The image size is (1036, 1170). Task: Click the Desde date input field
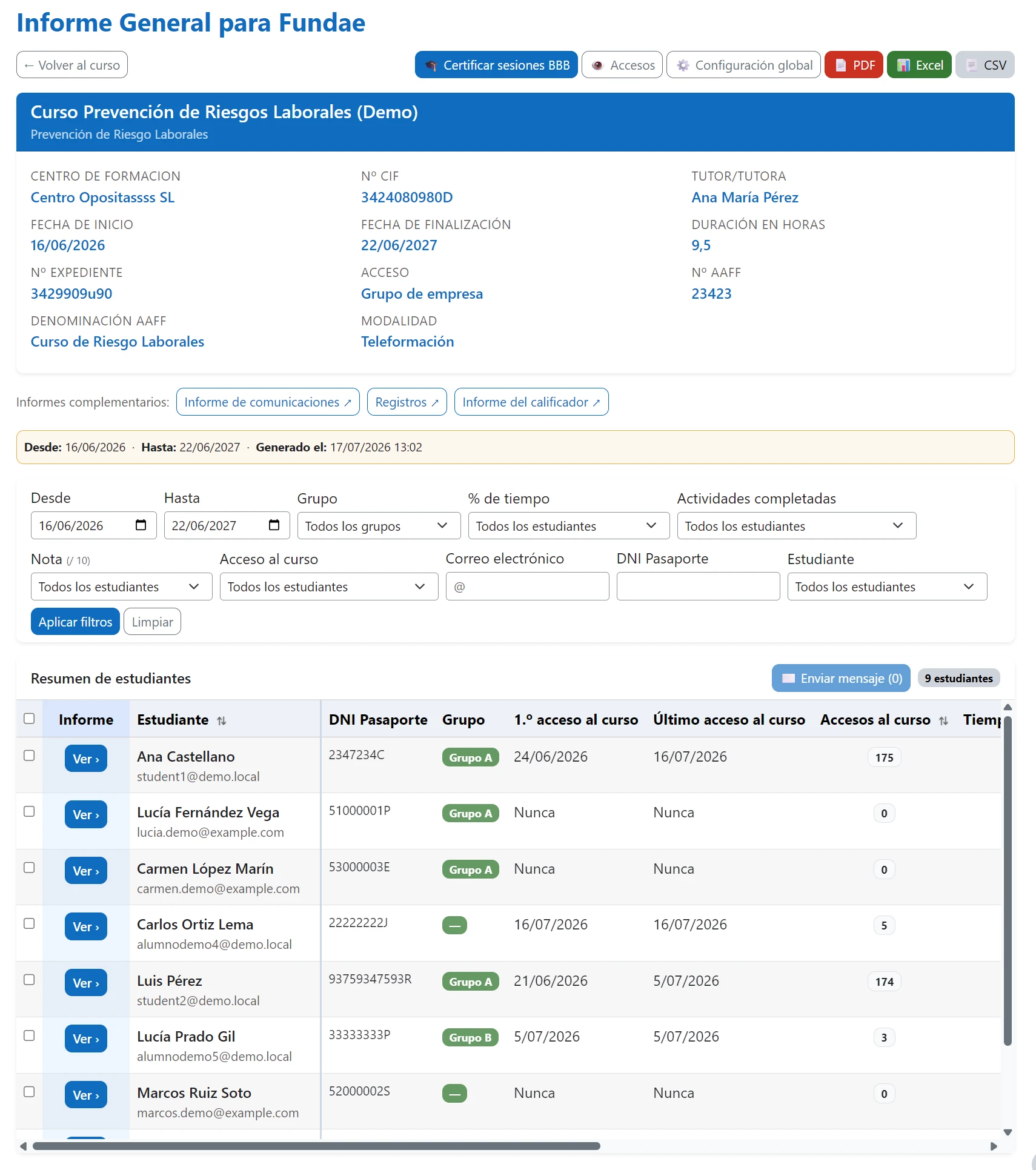click(93, 525)
